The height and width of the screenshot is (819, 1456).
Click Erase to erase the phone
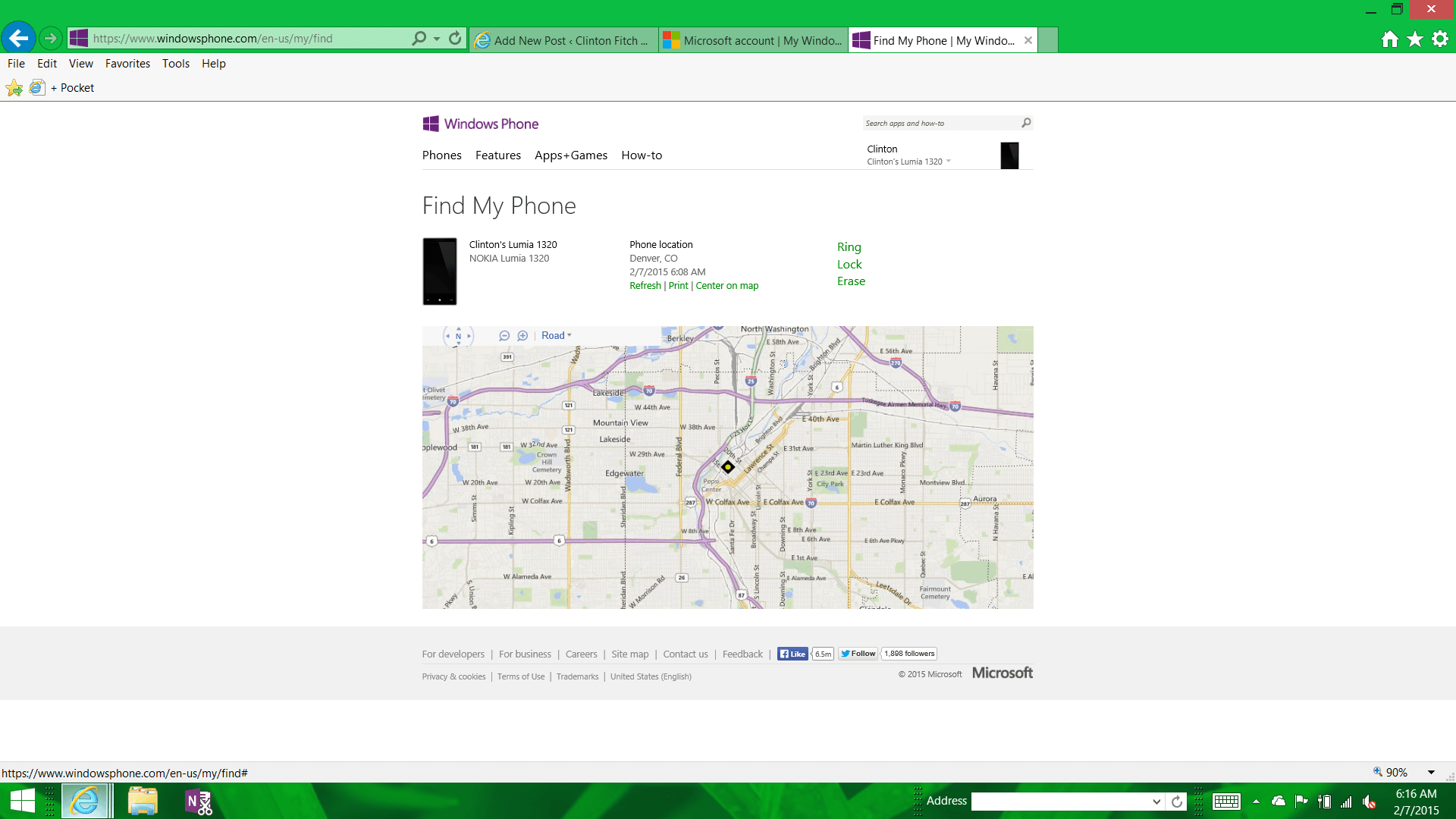tap(851, 281)
